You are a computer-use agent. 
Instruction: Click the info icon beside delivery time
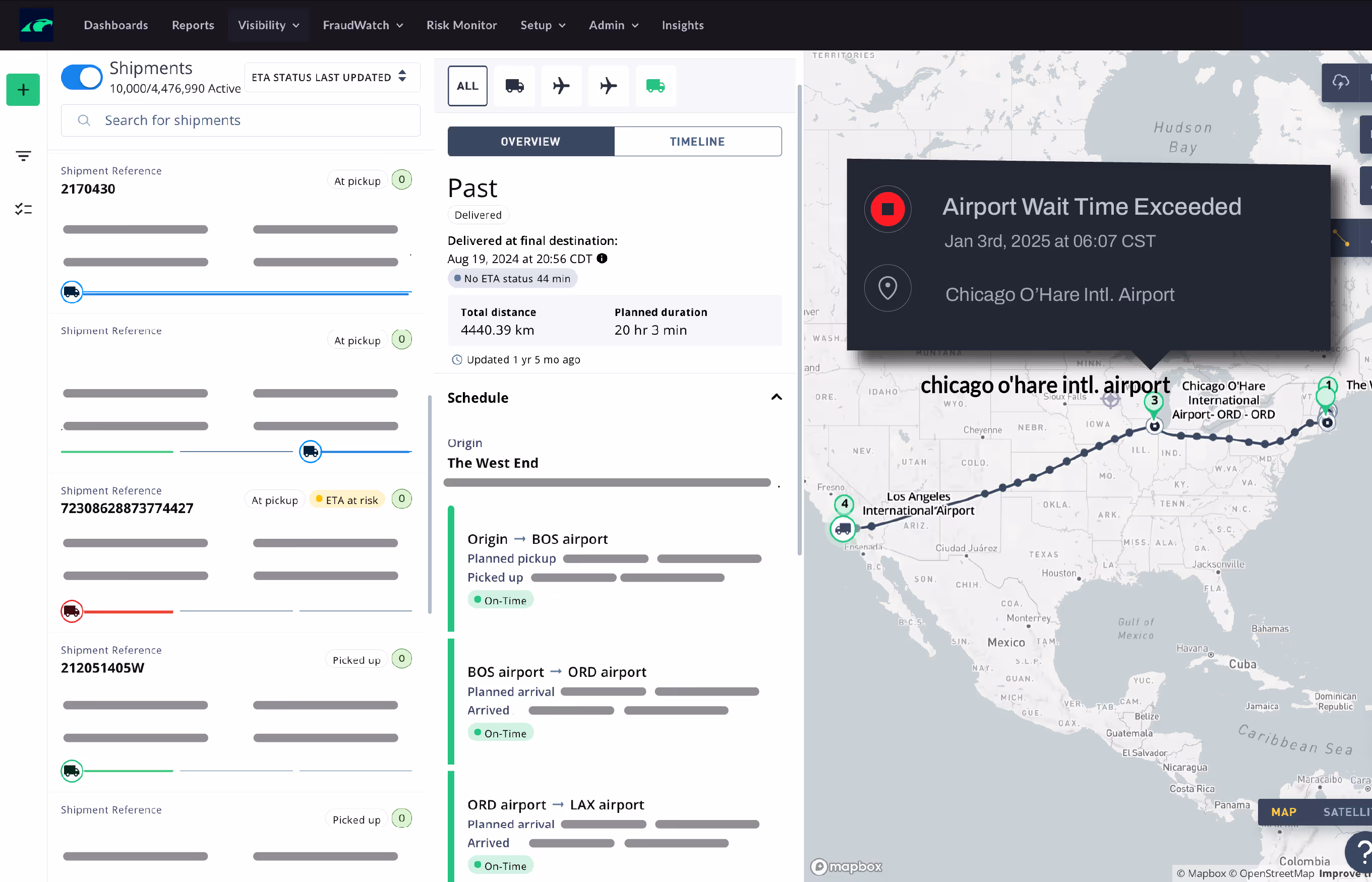(x=602, y=258)
